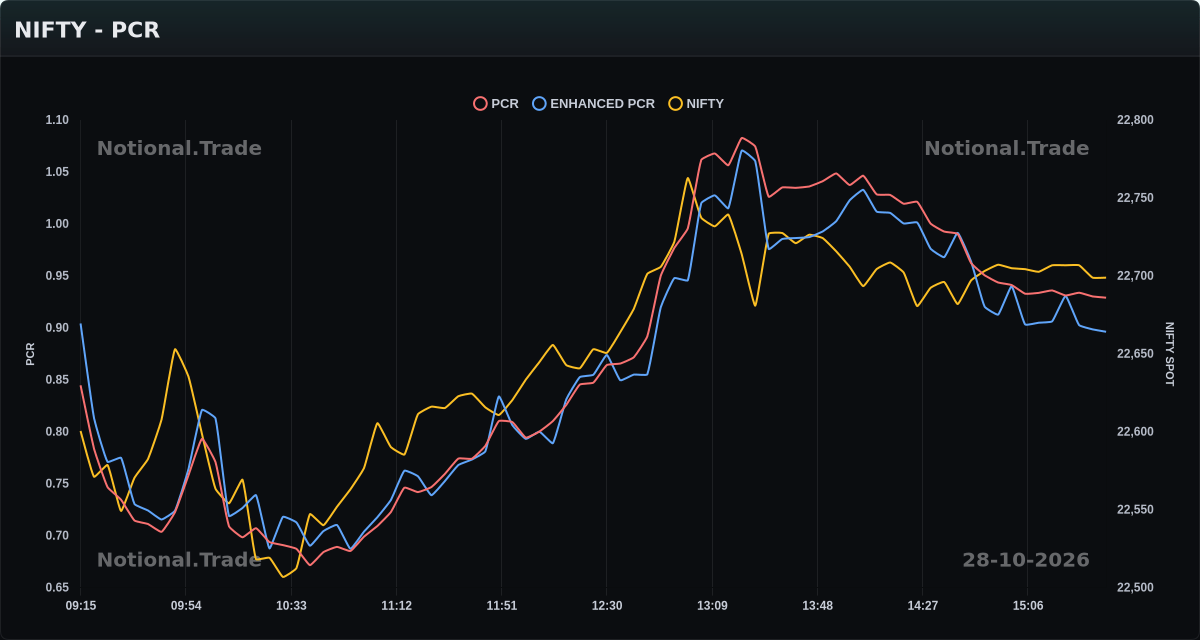Click the PCR left axis title

coord(30,354)
